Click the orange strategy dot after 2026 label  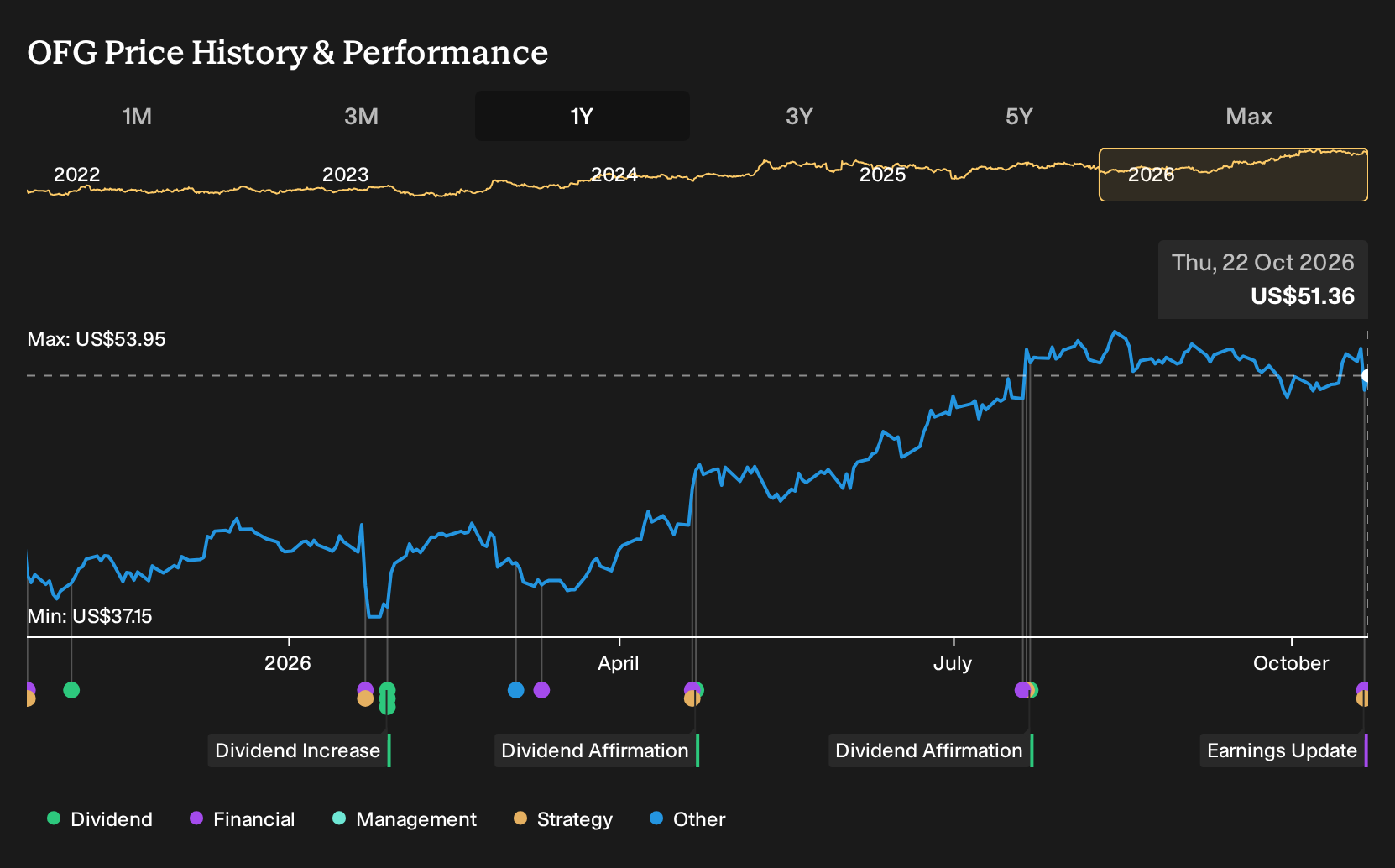[365, 698]
